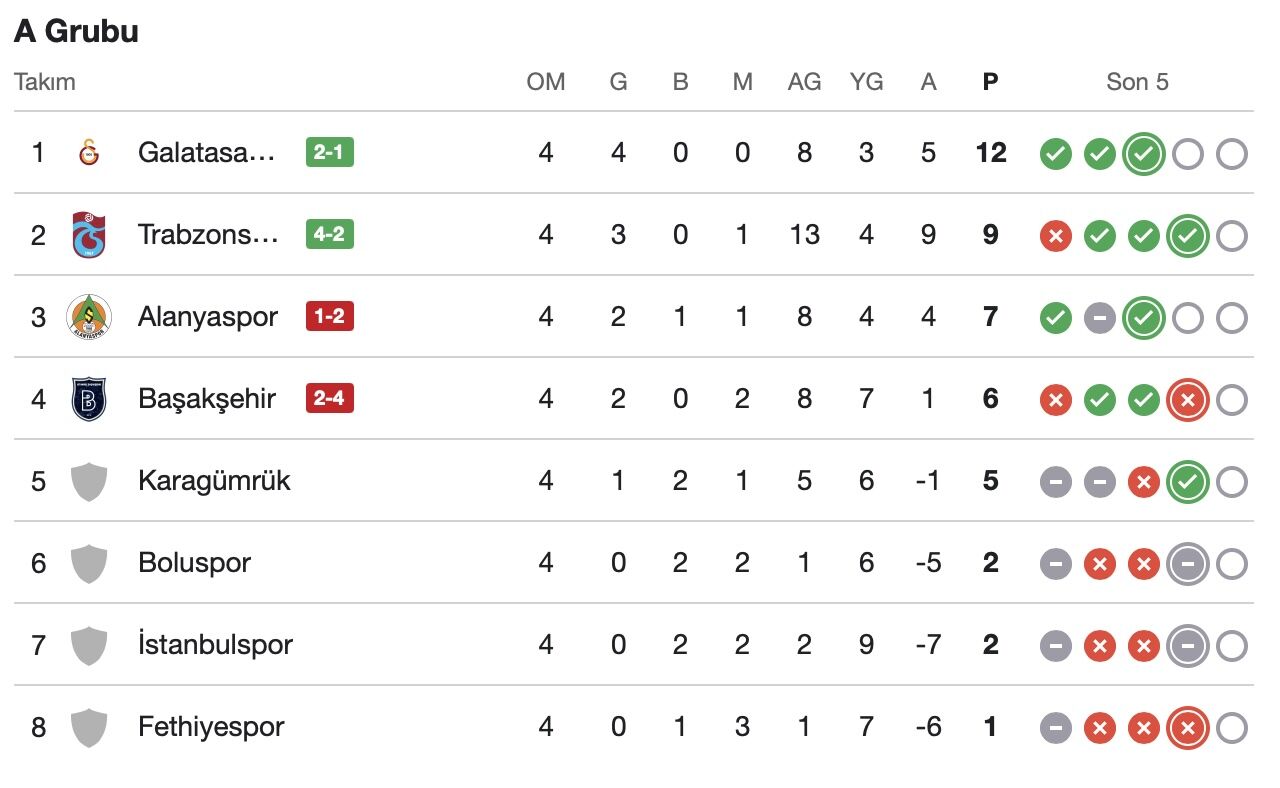
Task: Open Trabzonspor's green 4-2 score badge
Action: pyautogui.click(x=330, y=235)
